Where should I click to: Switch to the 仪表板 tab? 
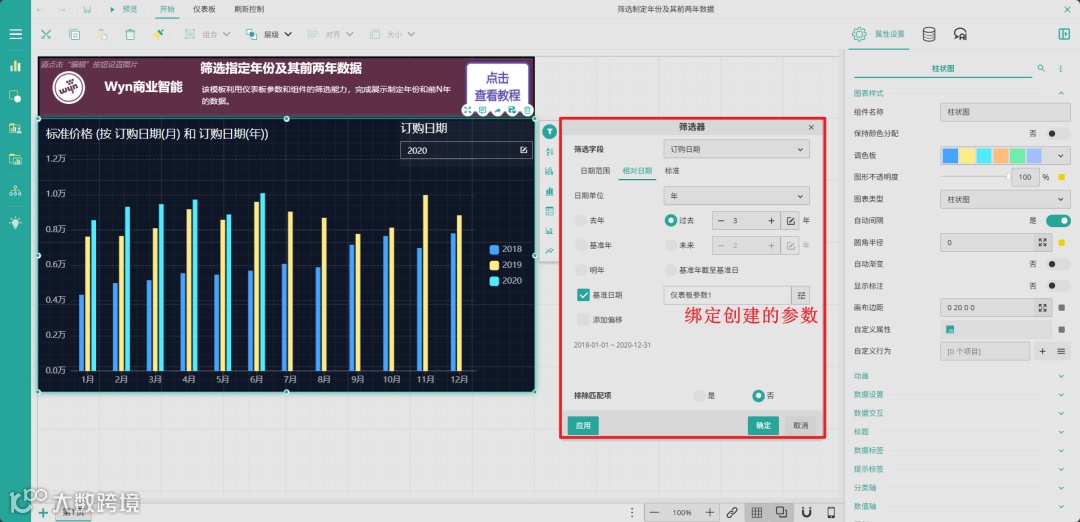pos(204,10)
